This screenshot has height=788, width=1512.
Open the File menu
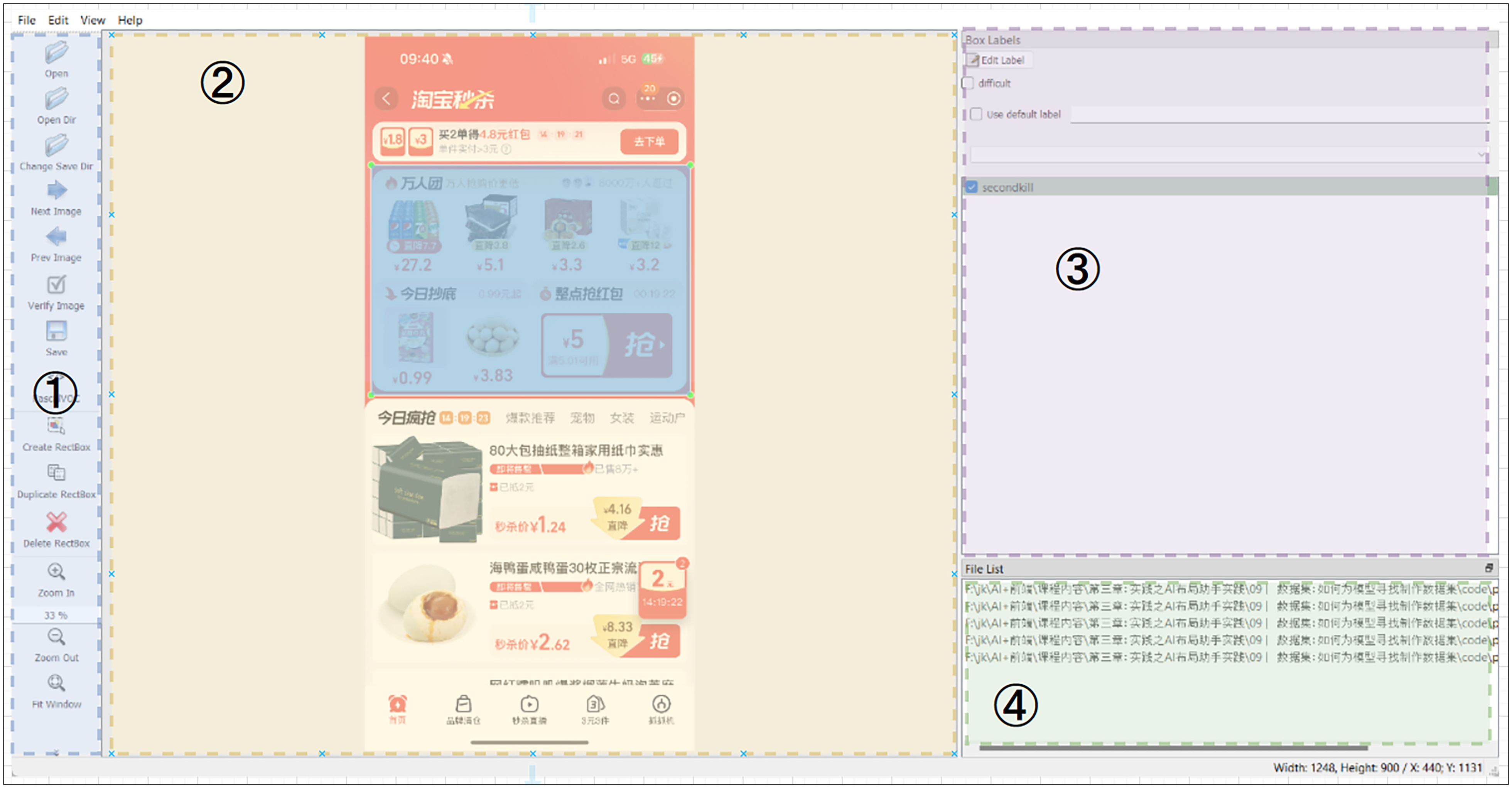[x=26, y=20]
